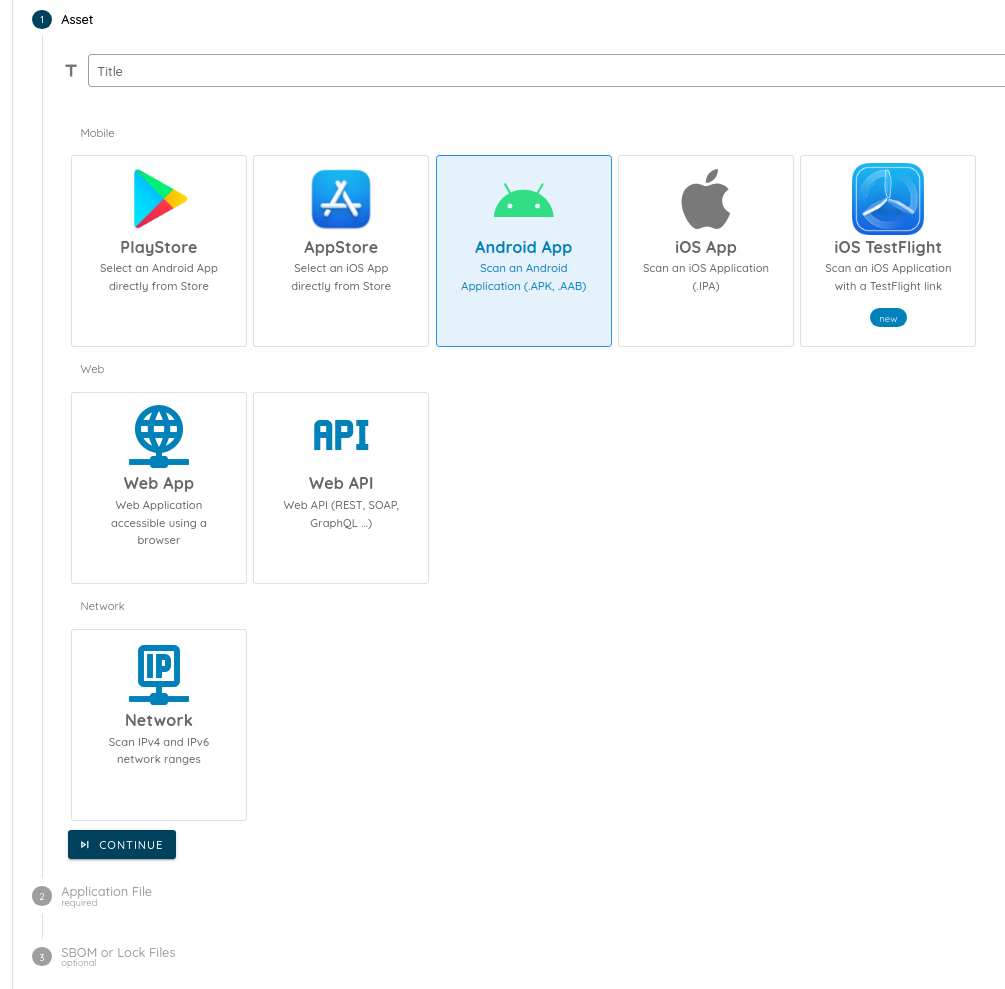Open the SBOM or Lock Files step
The image size is (1005, 989).
coord(118,952)
